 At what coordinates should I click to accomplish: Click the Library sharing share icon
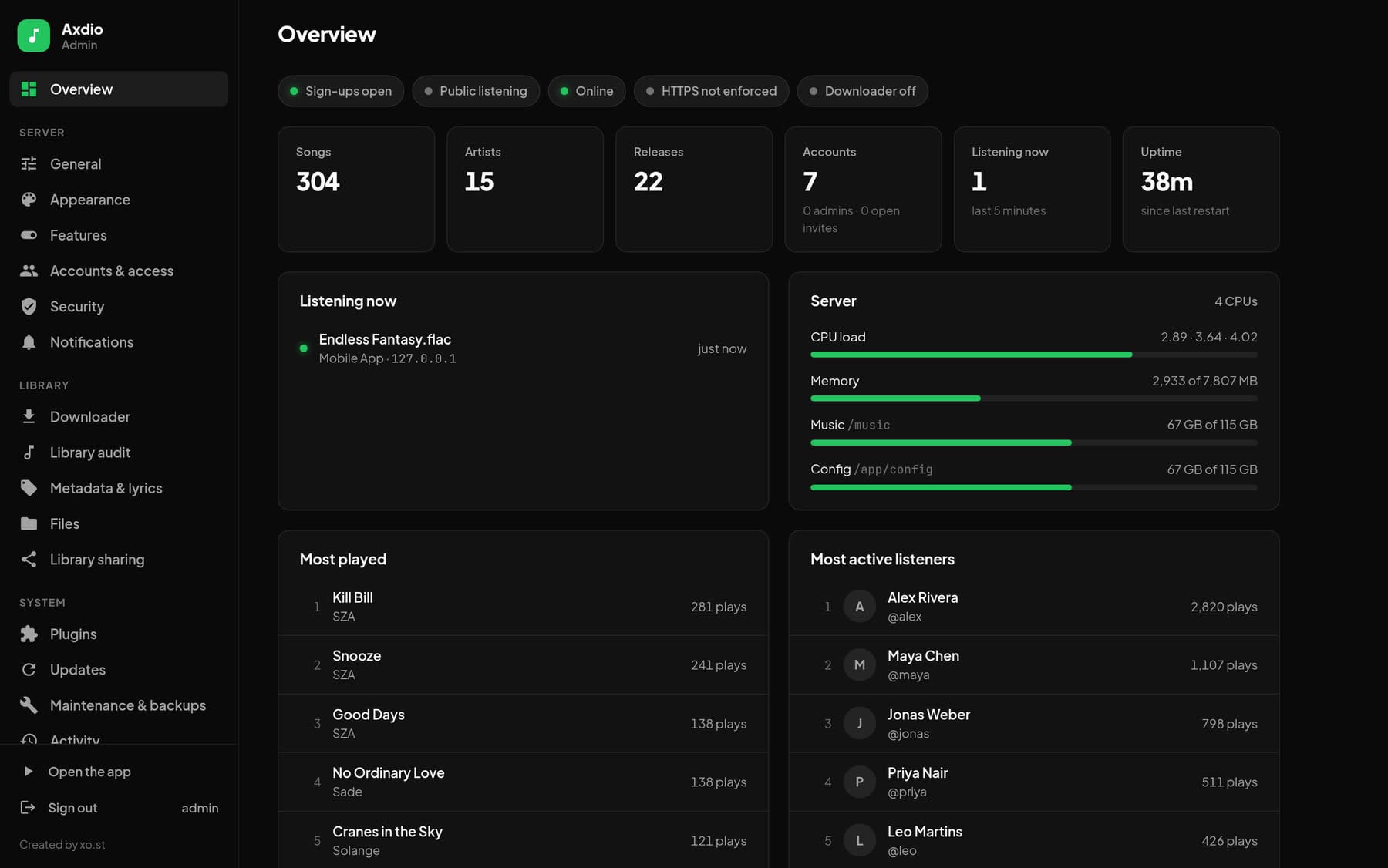[x=29, y=560]
